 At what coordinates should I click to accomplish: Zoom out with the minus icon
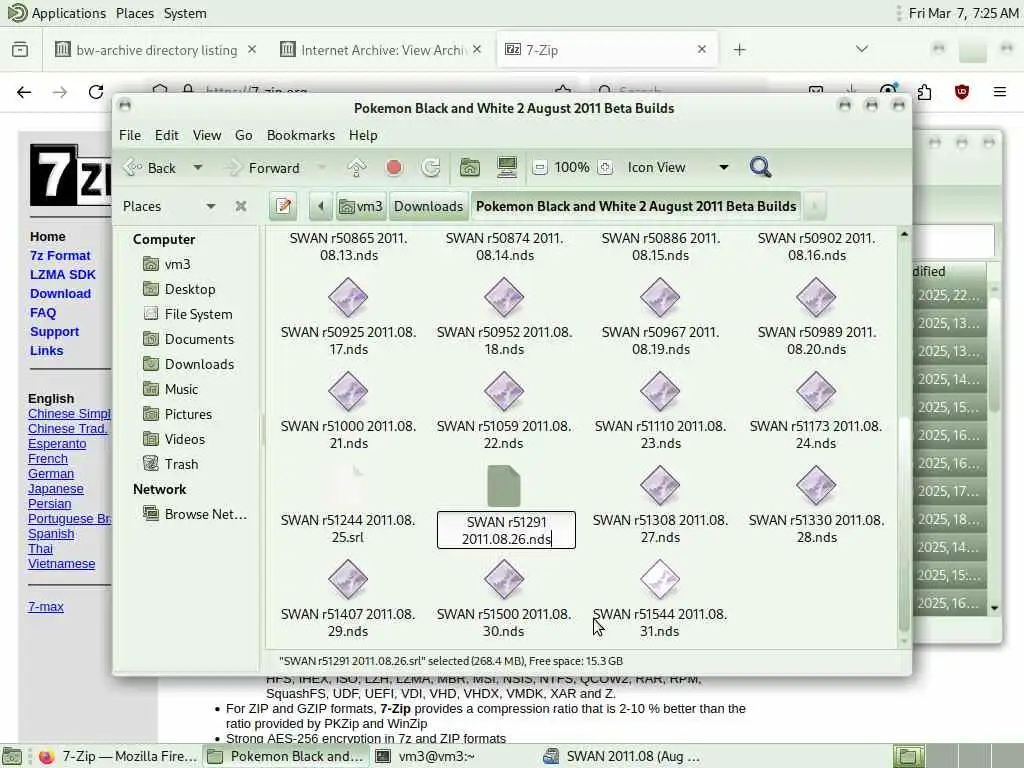click(x=539, y=168)
